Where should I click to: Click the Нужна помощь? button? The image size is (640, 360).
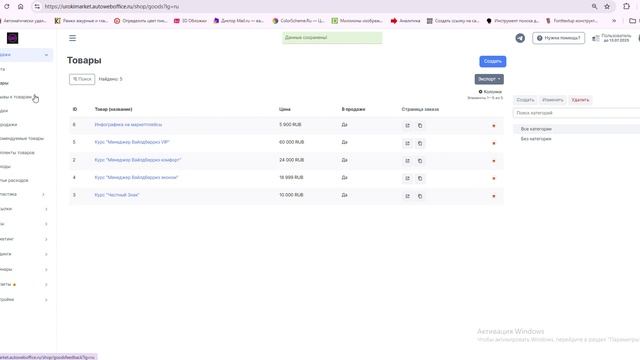(558, 38)
